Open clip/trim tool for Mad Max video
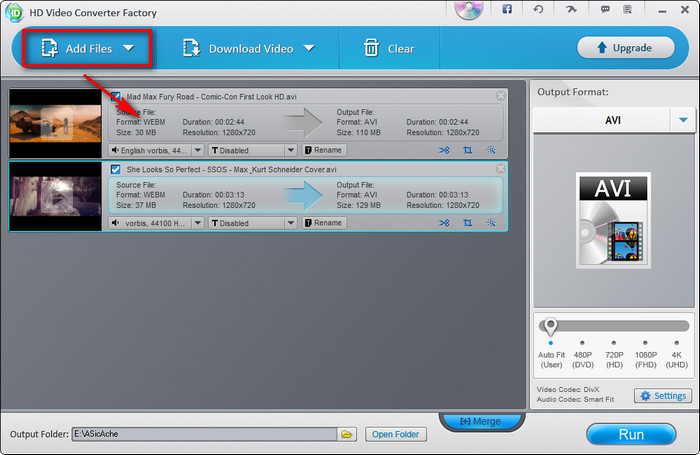Screen dimensions: 700x455 (x=444, y=150)
